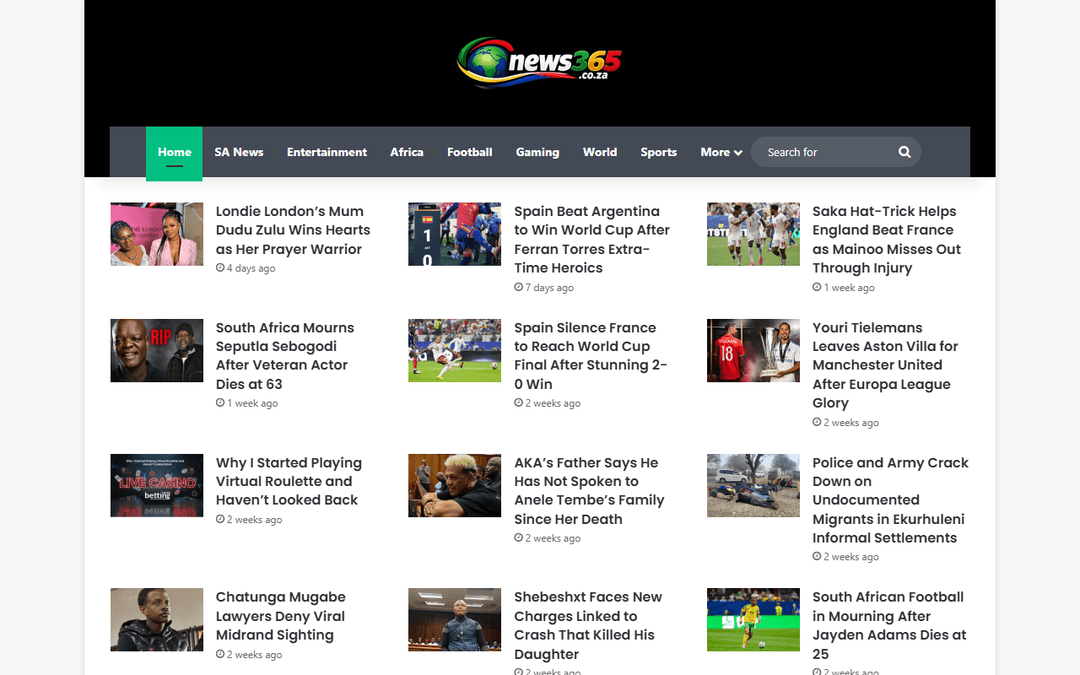Click '4 days ago' under Londie London

246,269
